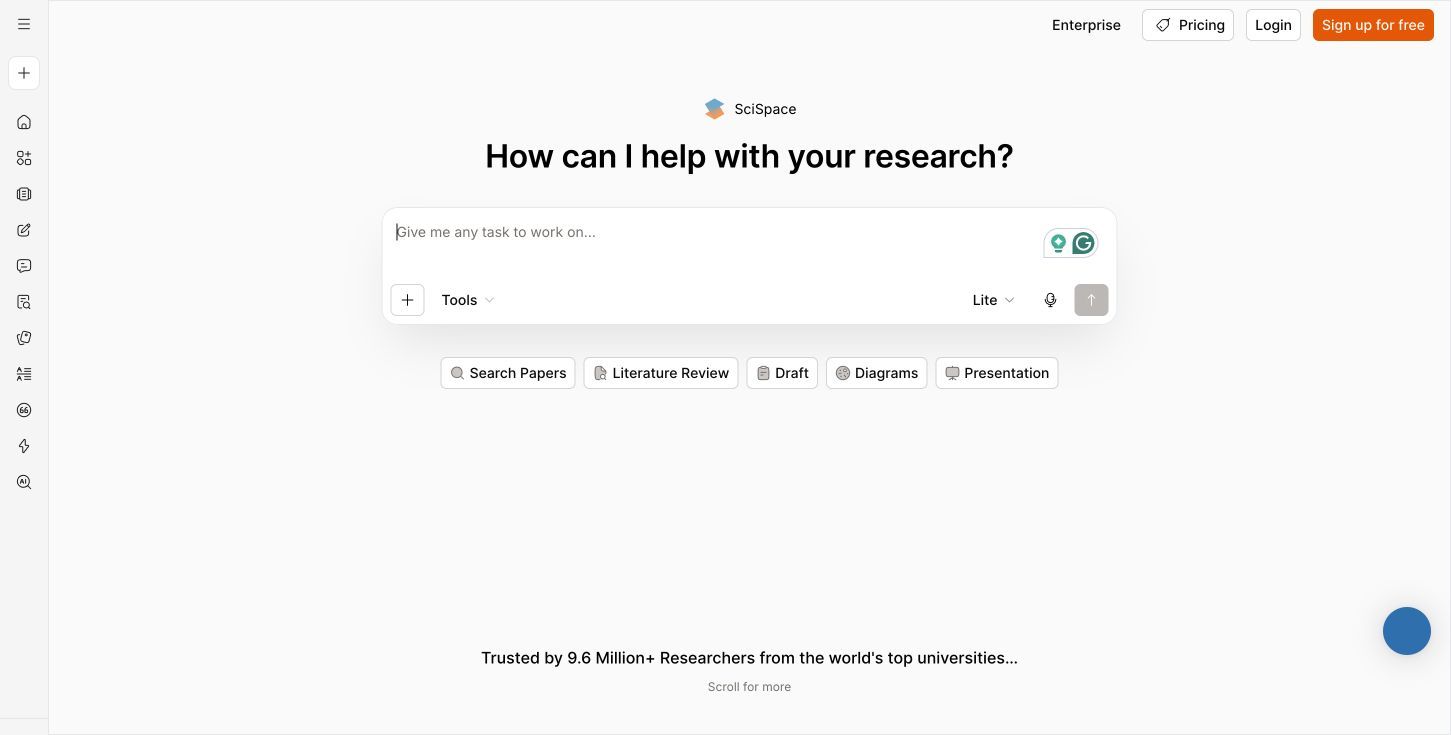Click the SciSpace logo icon
Screen dimensions: 1451x735
coord(714,109)
